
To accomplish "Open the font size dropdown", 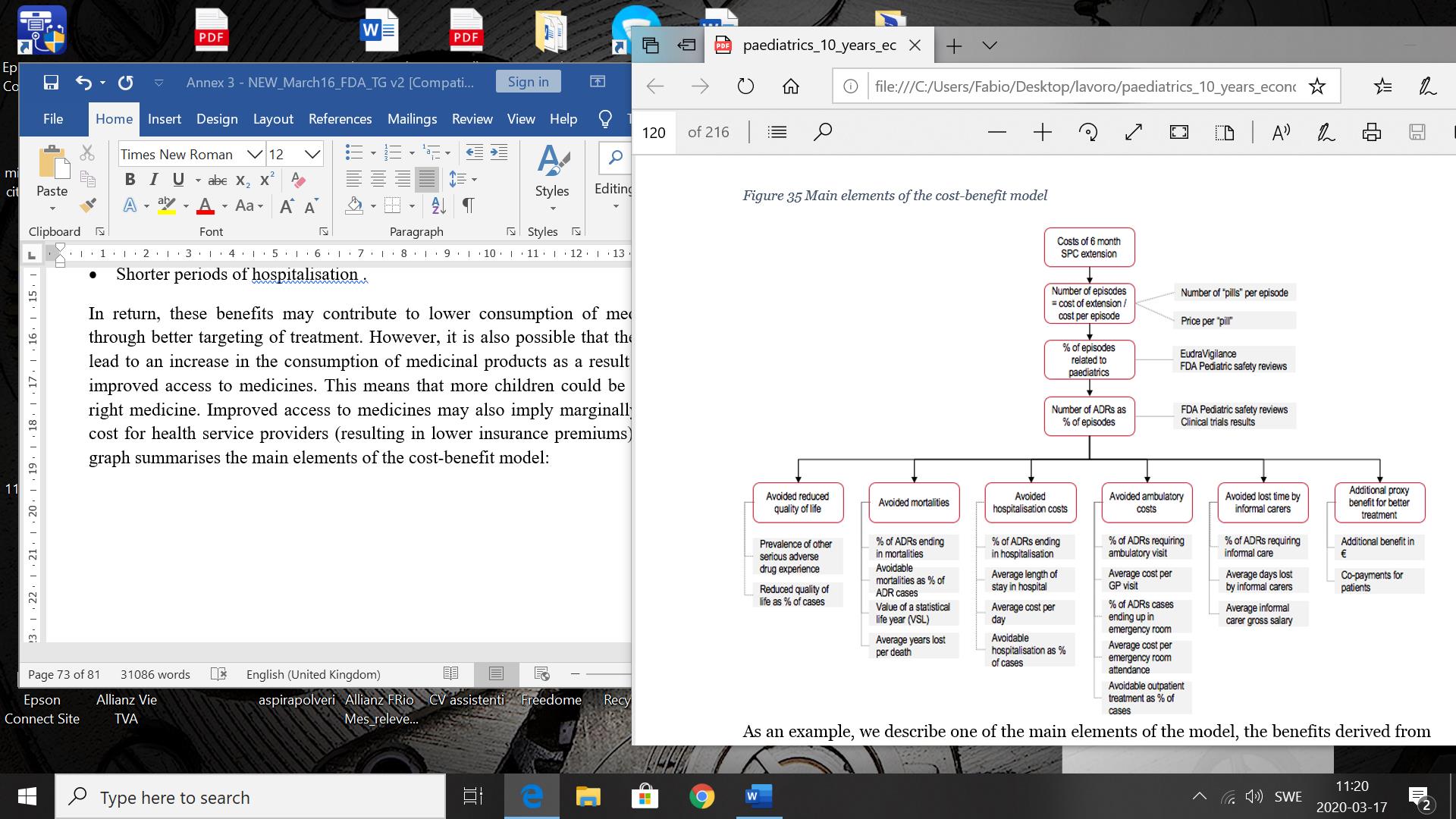I will 312,155.
